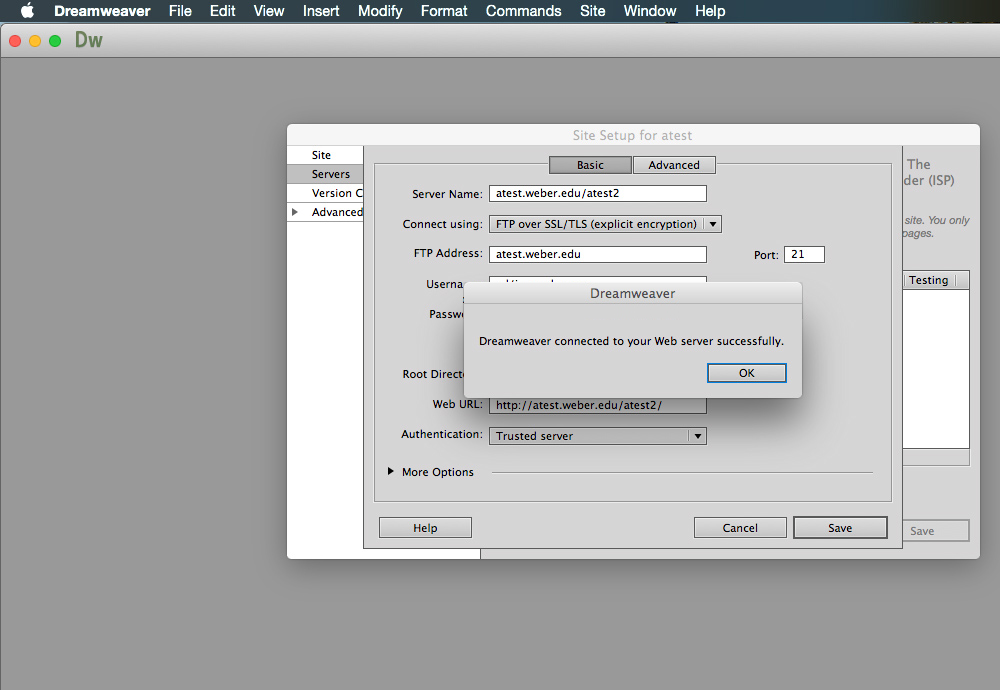Switch to the Advanced tab

pos(674,165)
